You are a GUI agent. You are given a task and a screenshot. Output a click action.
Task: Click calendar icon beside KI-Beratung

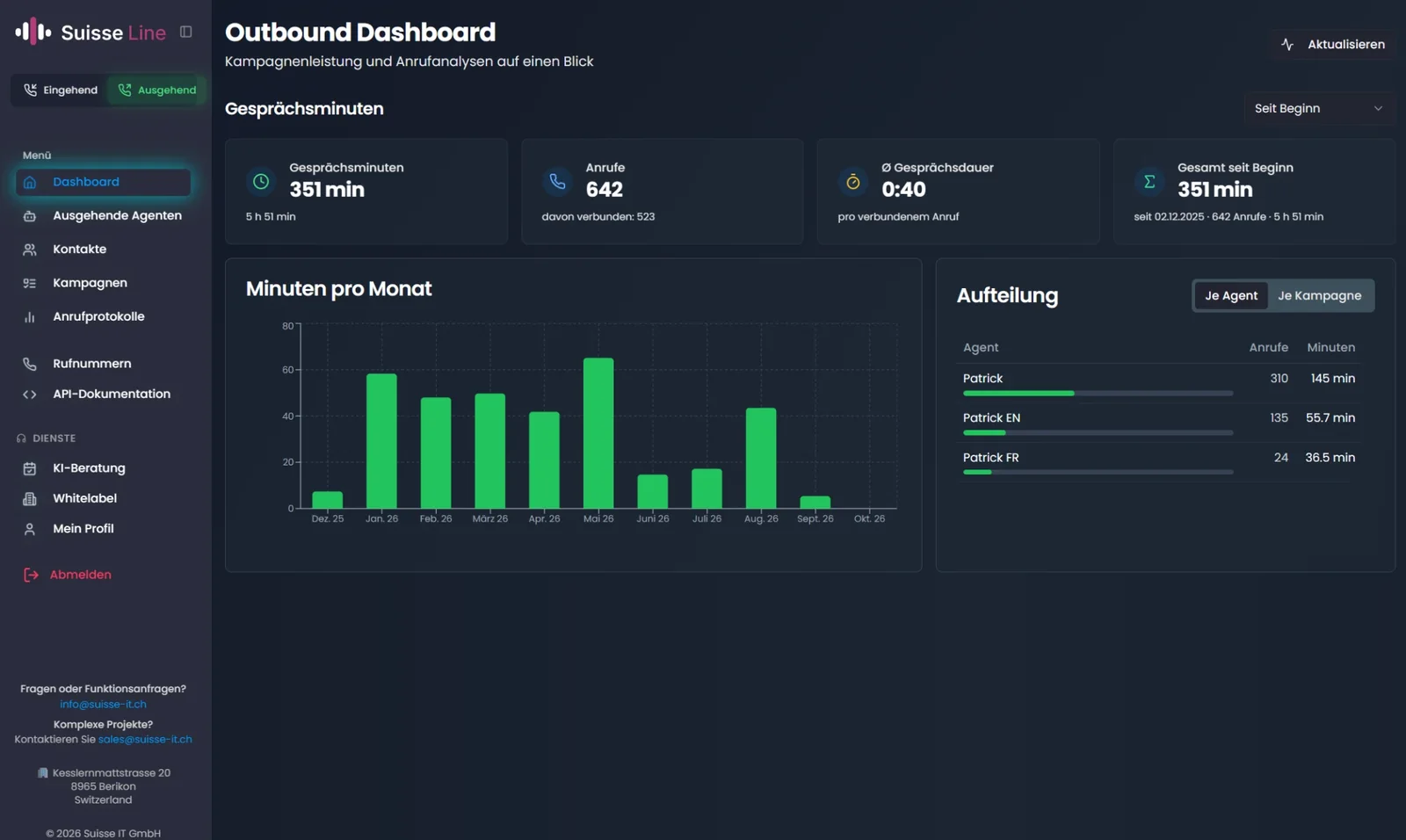click(30, 468)
